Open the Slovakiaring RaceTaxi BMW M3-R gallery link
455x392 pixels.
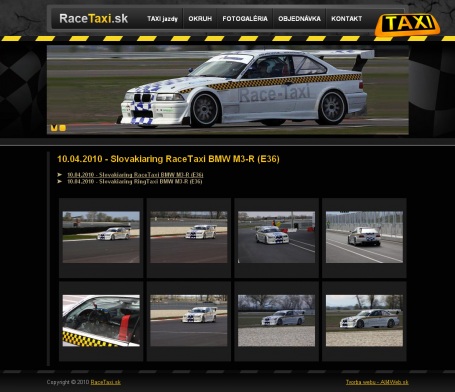tap(135, 175)
